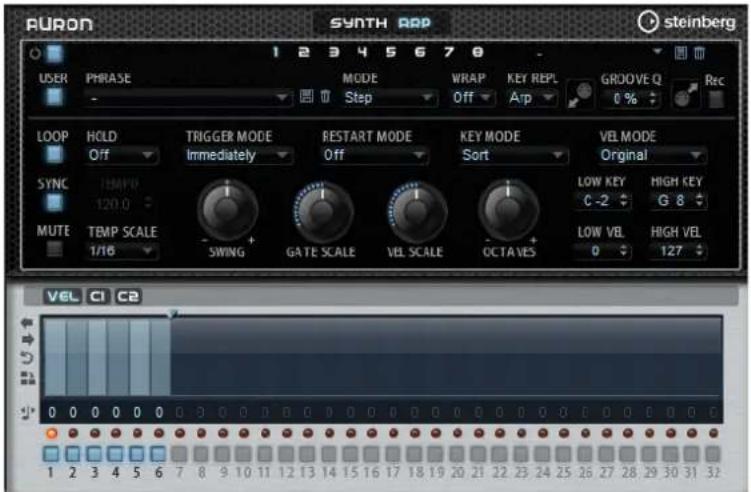Enable step 7 button
This screenshot has width=751, height=492.
coord(179,453)
